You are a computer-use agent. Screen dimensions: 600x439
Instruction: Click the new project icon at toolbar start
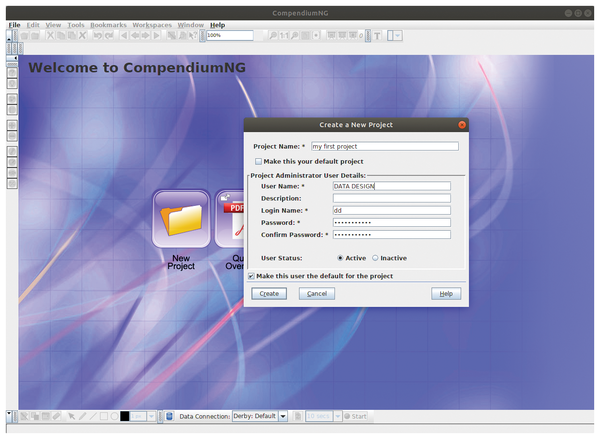pos(24,36)
